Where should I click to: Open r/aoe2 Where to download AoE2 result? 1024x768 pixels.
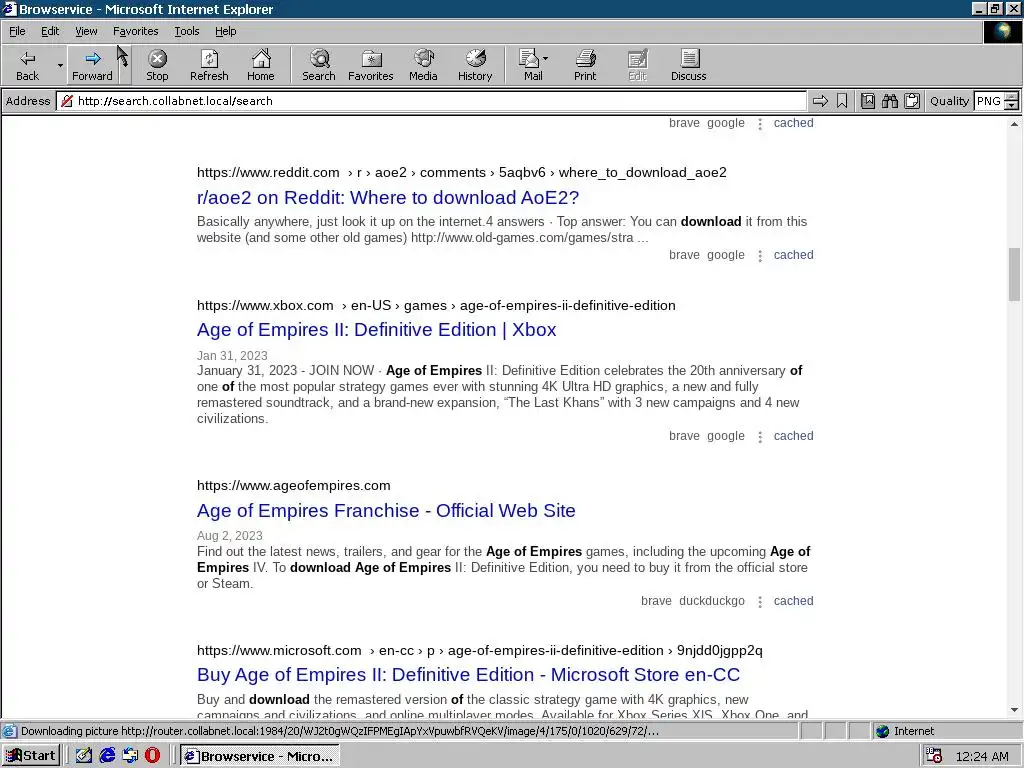tap(388, 197)
